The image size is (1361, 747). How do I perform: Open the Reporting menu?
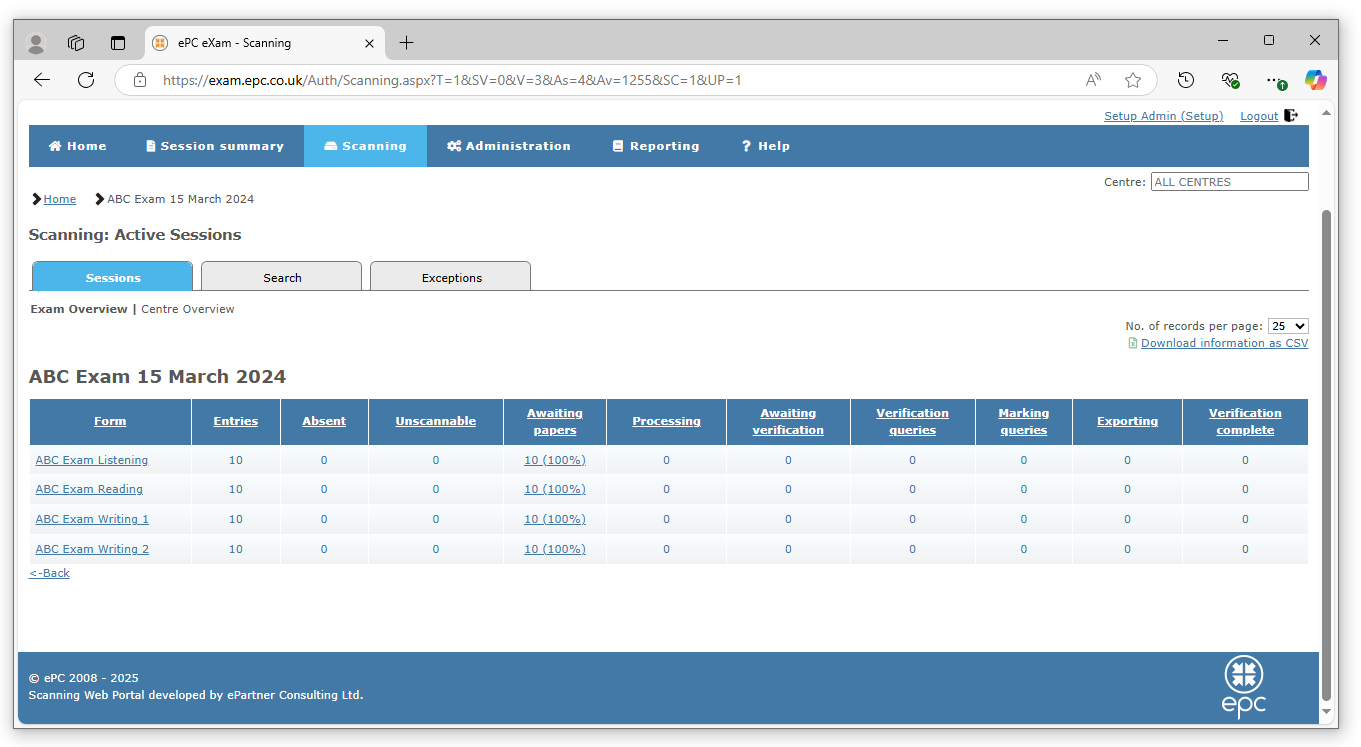656,146
